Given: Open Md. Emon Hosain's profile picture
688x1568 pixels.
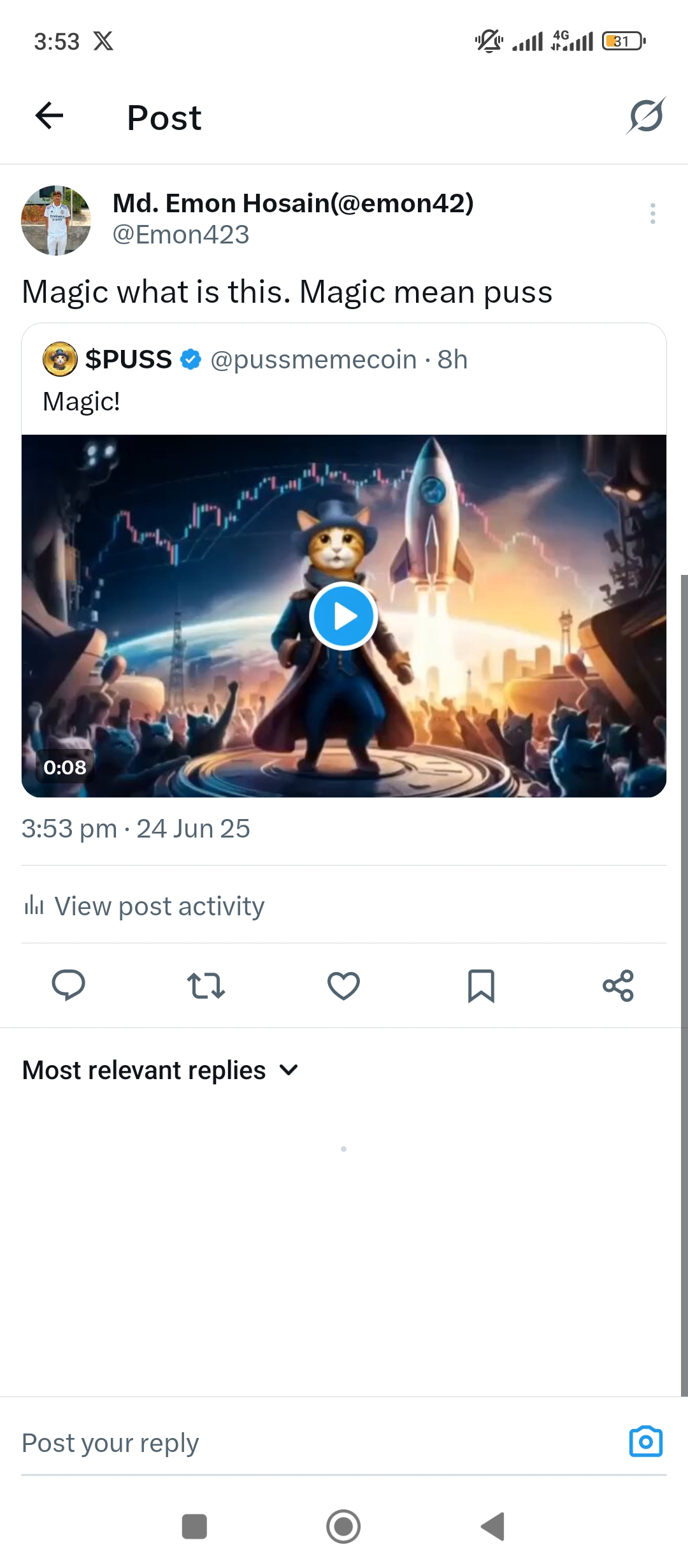Looking at the screenshot, I should click(x=56, y=221).
